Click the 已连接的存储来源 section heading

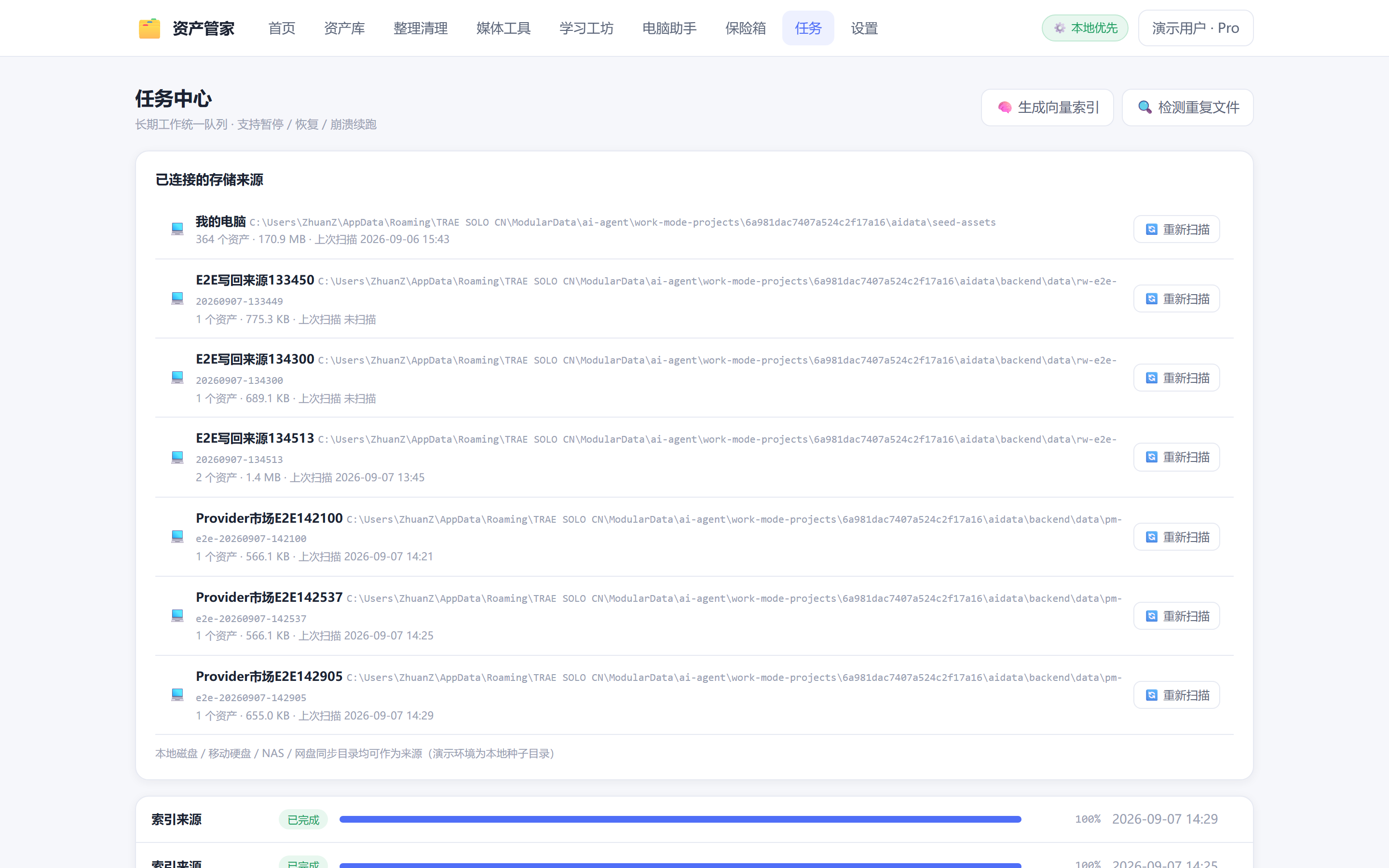pyautogui.click(x=209, y=180)
